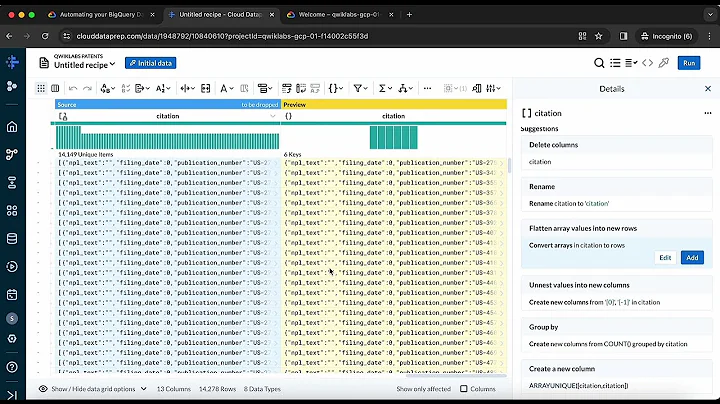Click the "14,278 Rows" status text
The height and width of the screenshot is (404, 720).
point(217,389)
